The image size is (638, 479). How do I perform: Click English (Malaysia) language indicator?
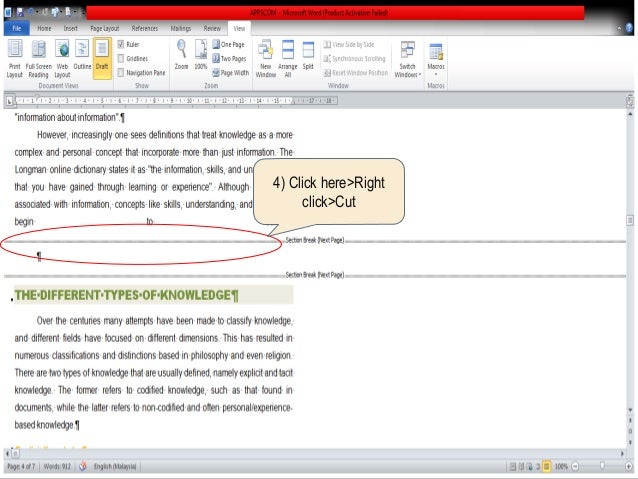(x=115, y=466)
